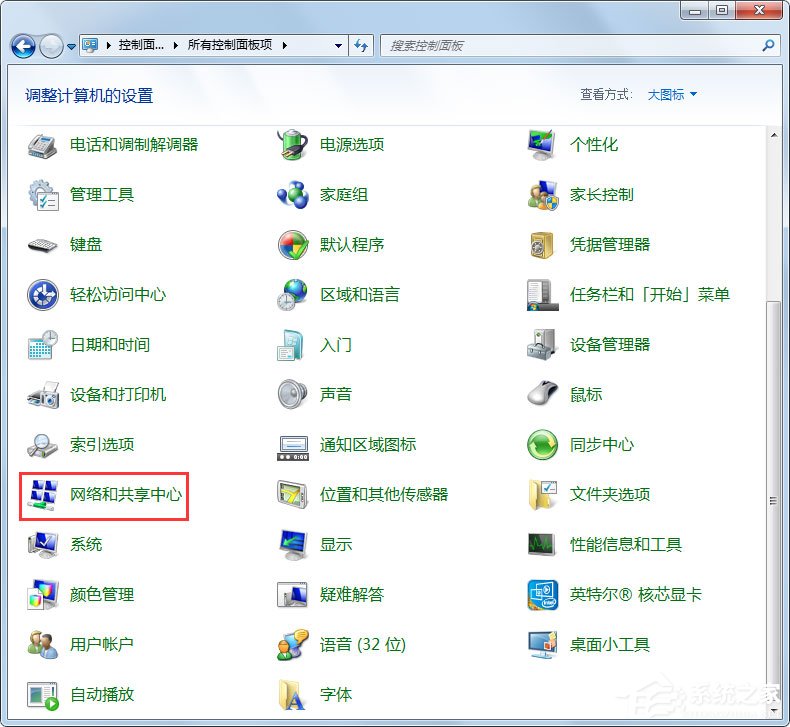Open the 家长控制 icon
The width and height of the screenshot is (790, 727).
pos(542,195)
